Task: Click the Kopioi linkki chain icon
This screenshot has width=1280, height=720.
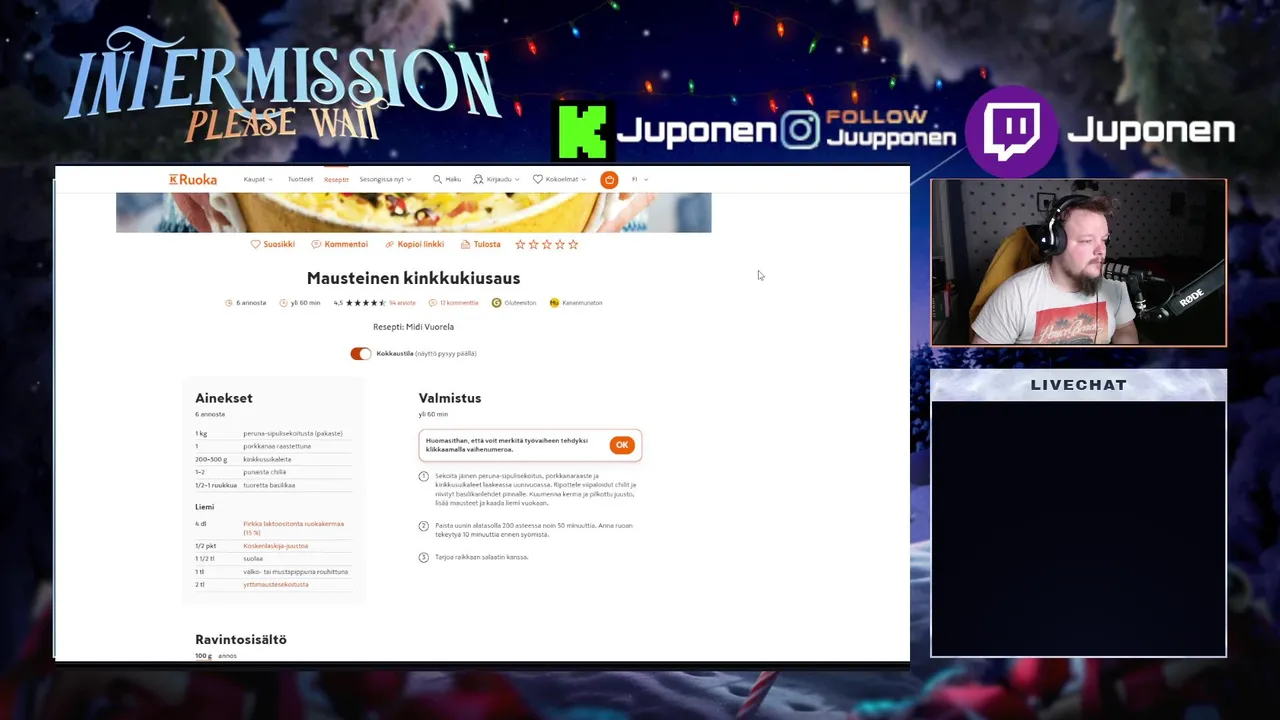Action: (390, 244)
